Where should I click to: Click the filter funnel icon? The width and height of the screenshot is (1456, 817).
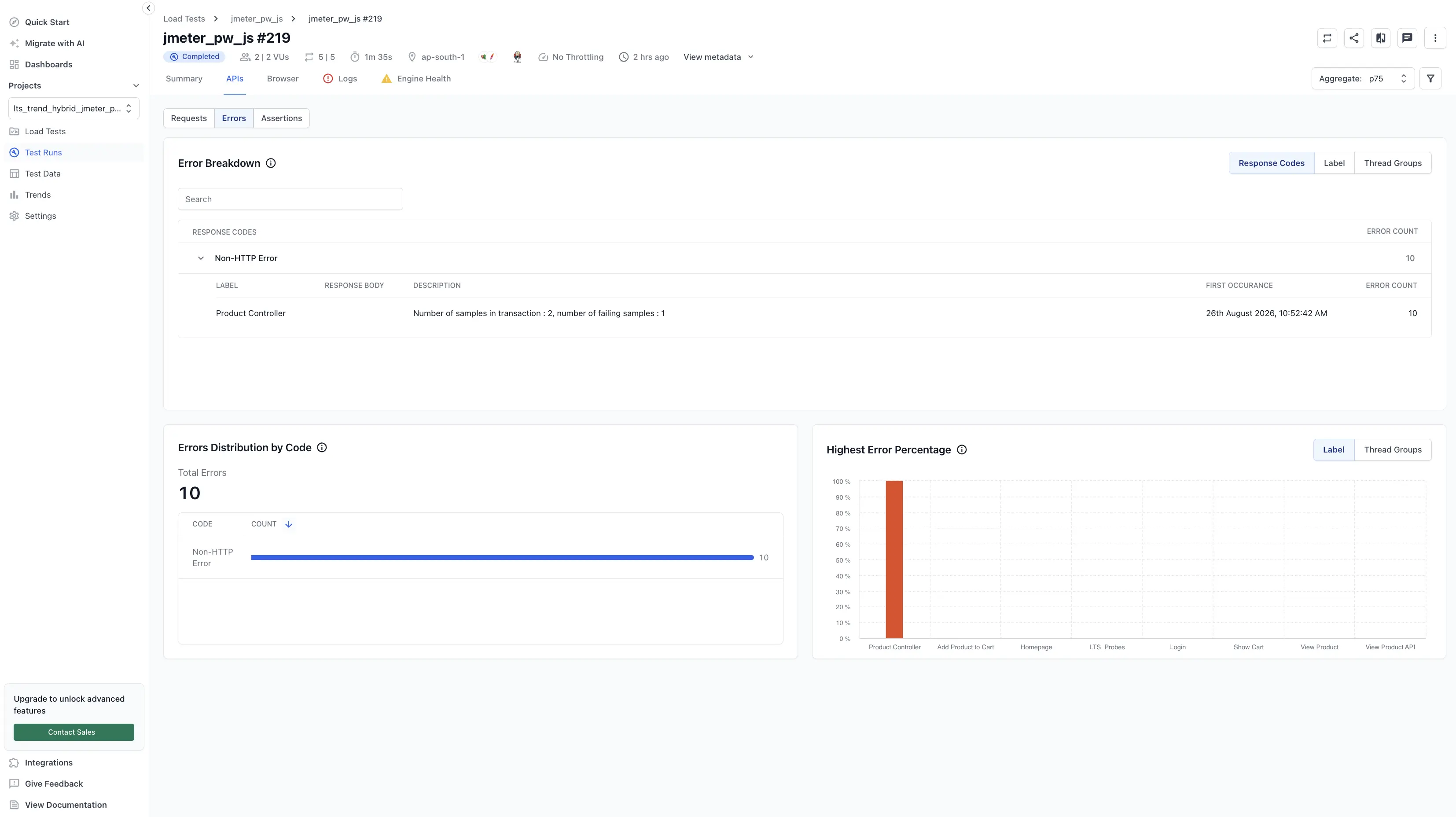(x=1430, y=79)
